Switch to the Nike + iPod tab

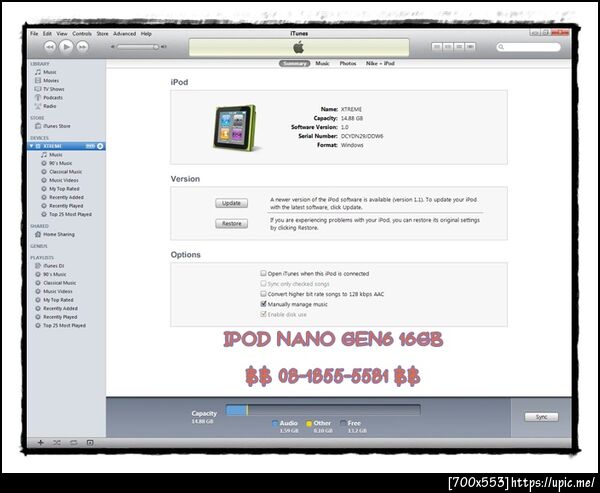click(380, 64)
